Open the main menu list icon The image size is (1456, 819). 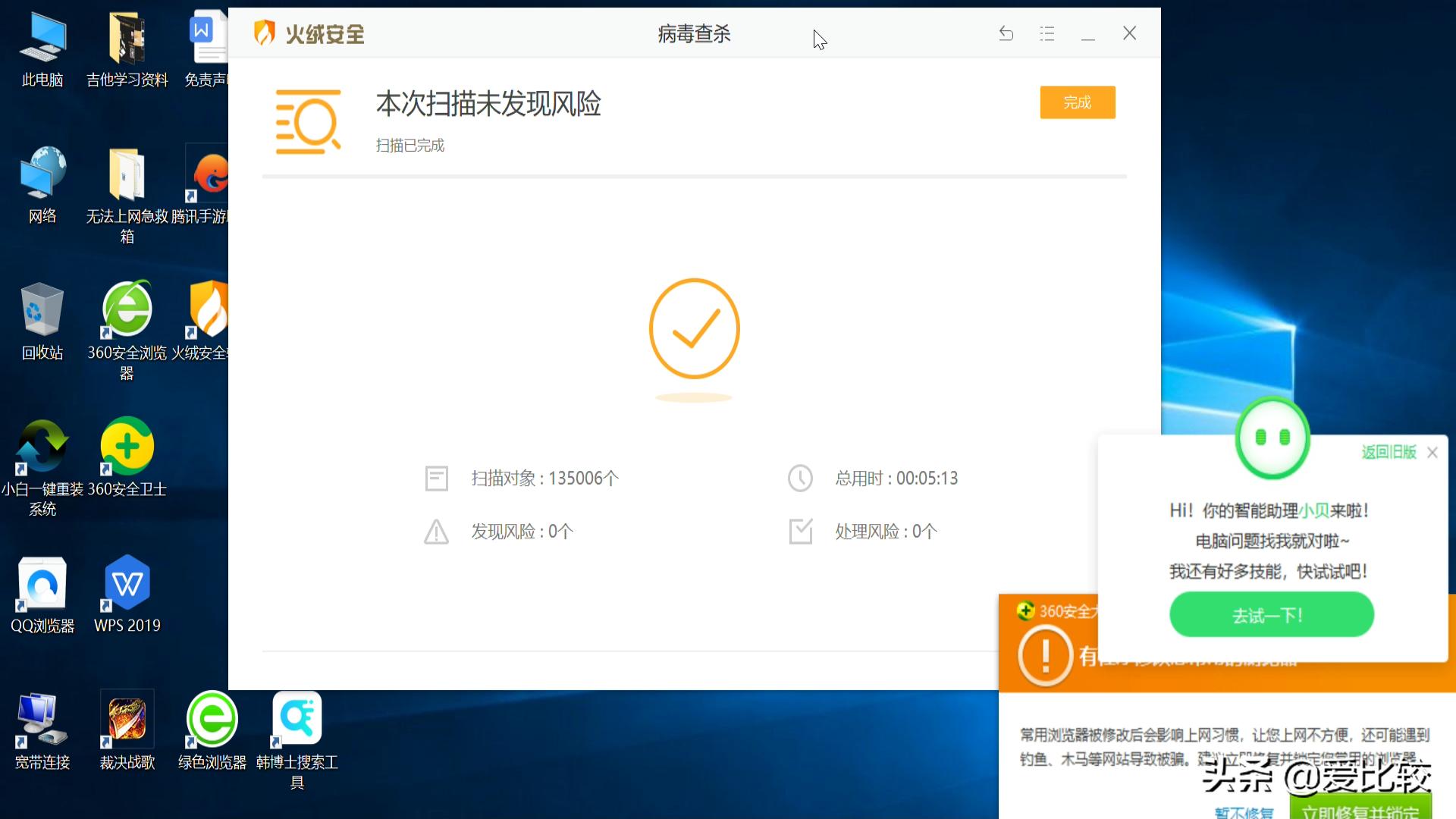pos(1047,33)
